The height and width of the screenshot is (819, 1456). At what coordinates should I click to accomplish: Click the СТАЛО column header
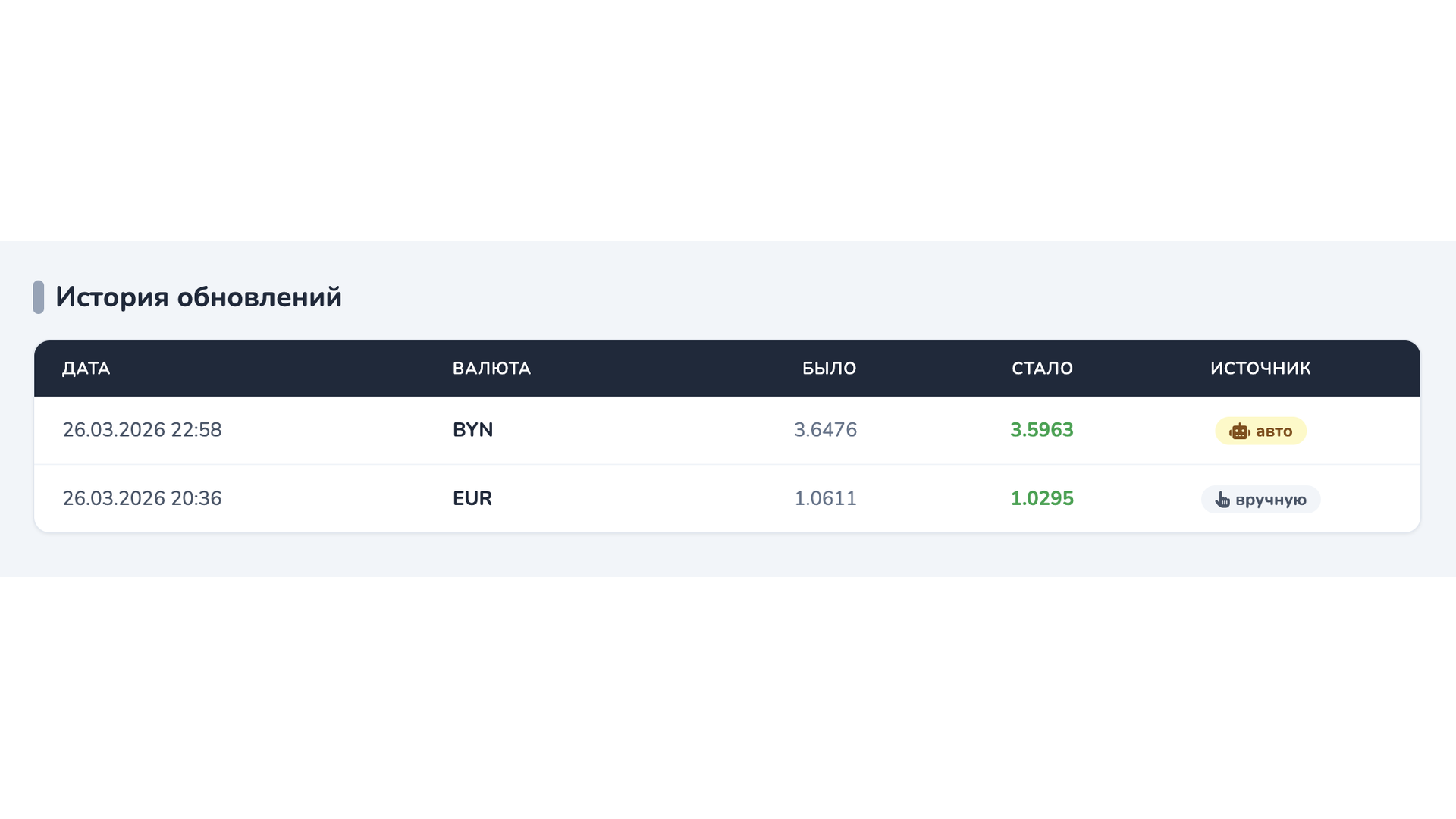(1042, 369)
